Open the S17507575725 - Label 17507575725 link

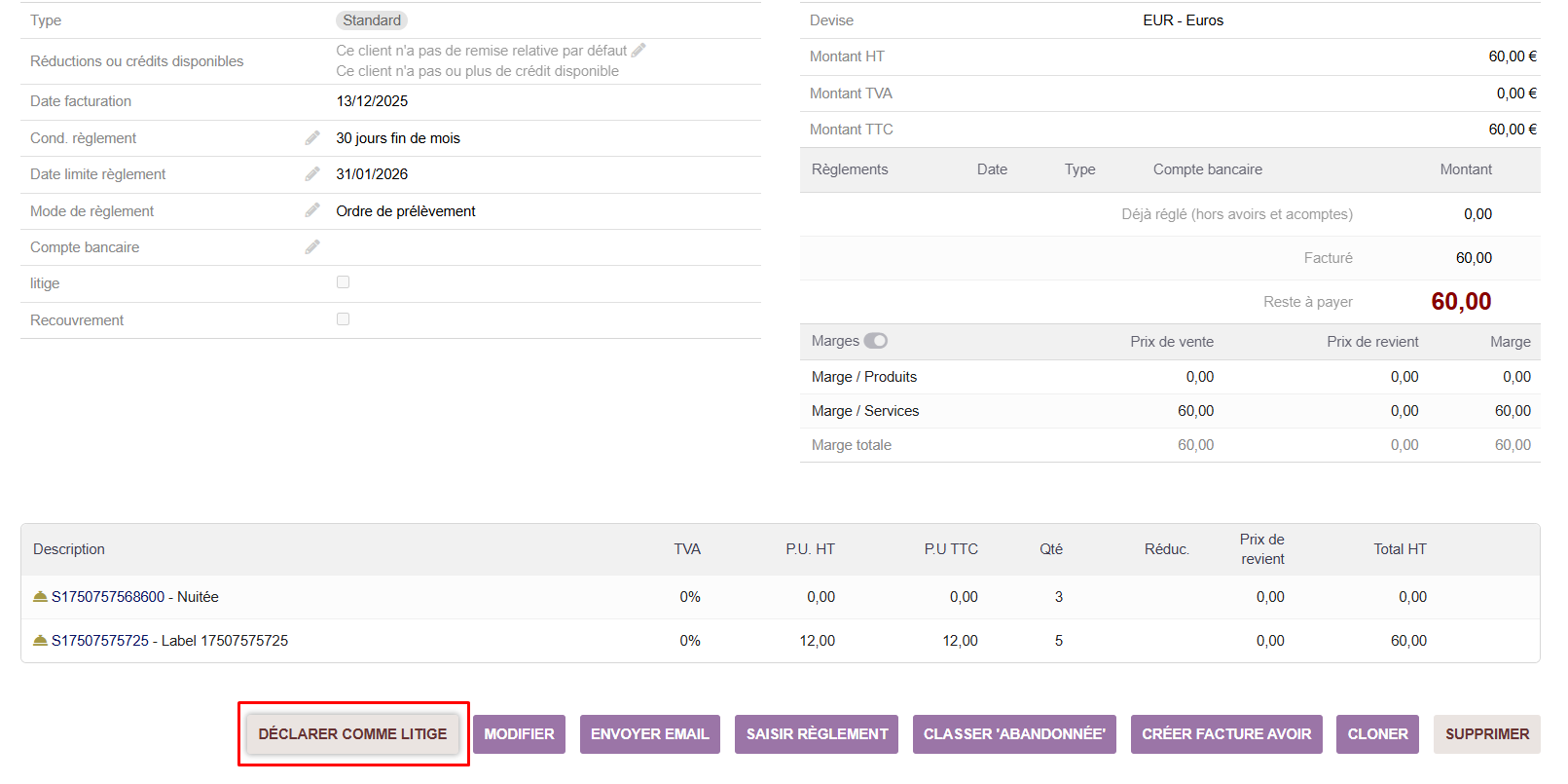(x=170, y=641)
